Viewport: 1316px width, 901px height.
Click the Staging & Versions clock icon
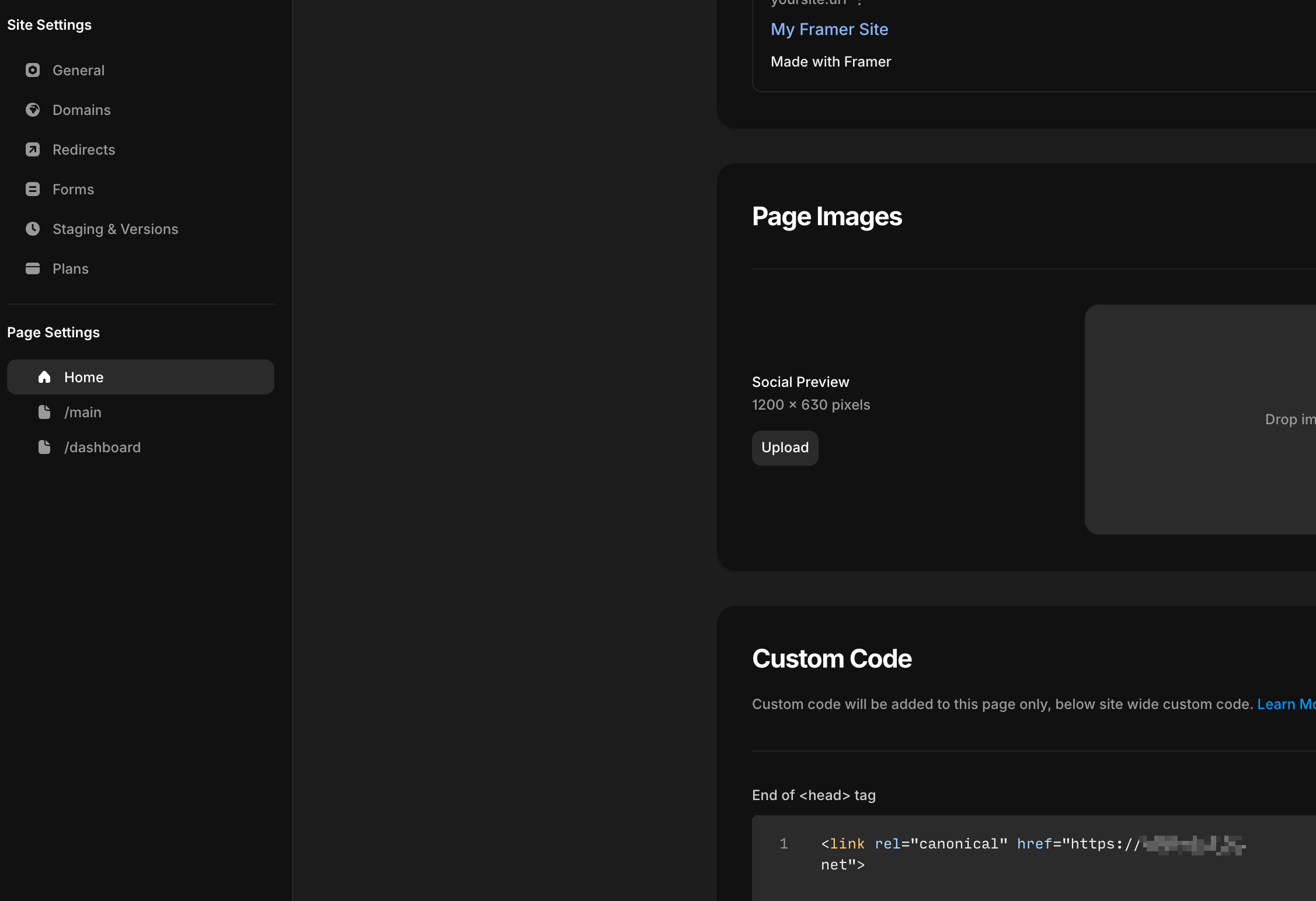pos(33,229)
